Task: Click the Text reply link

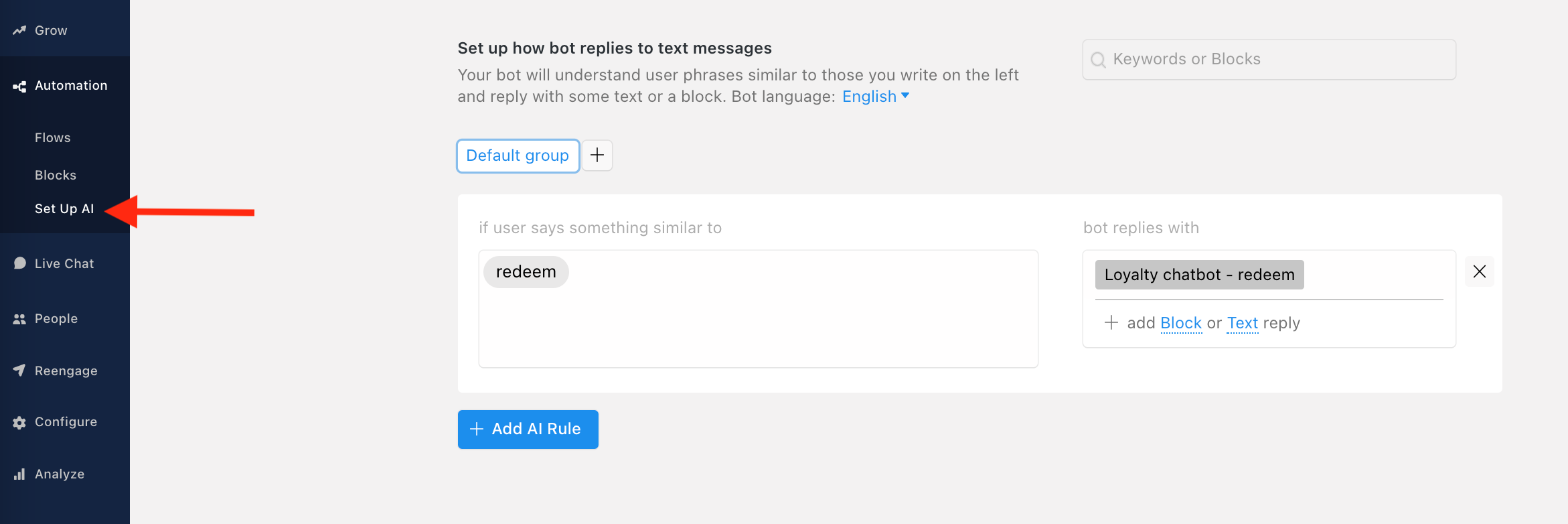Action: click(x=1243, y=323)
